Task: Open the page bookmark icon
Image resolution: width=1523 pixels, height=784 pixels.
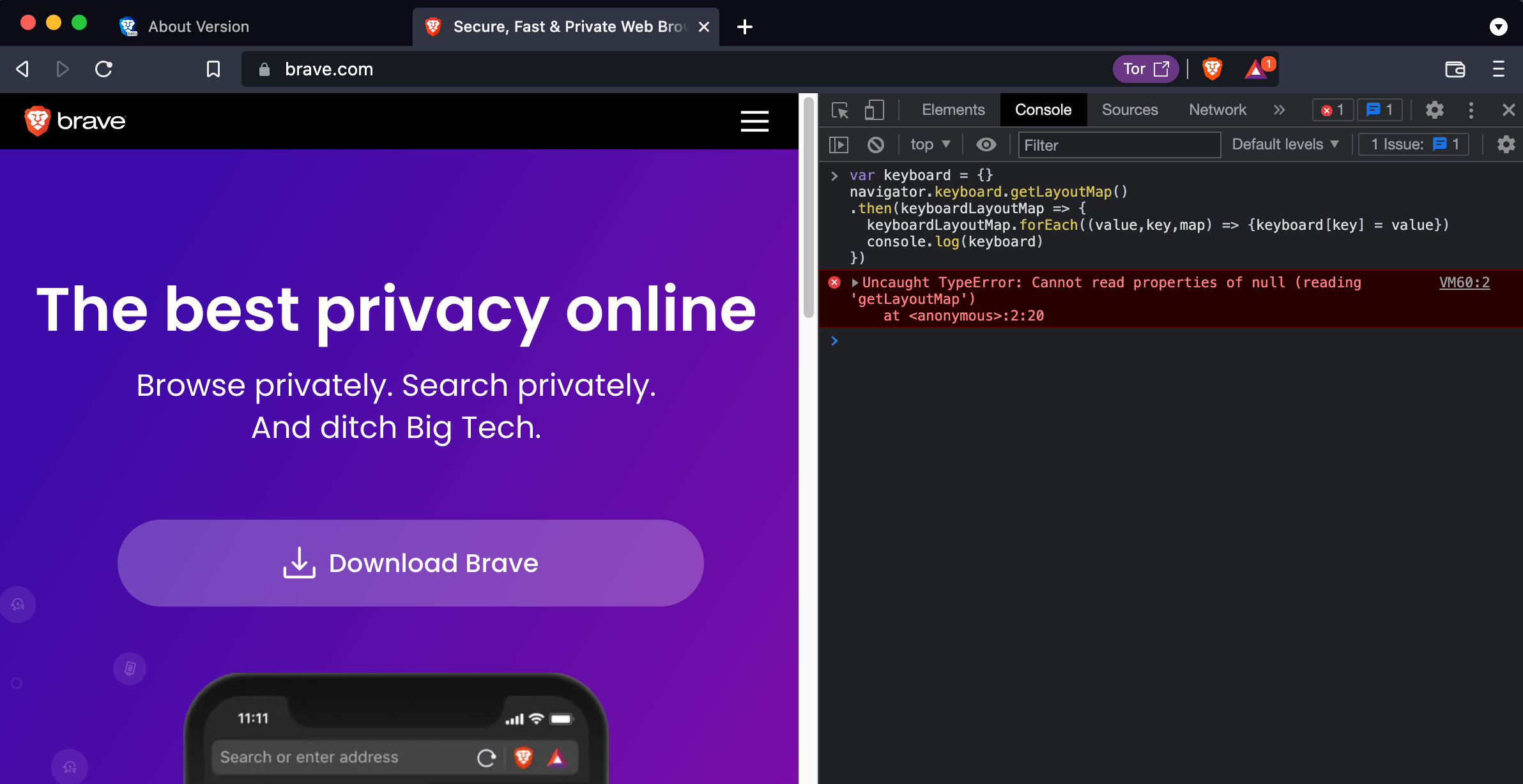Action: [213, 69]
